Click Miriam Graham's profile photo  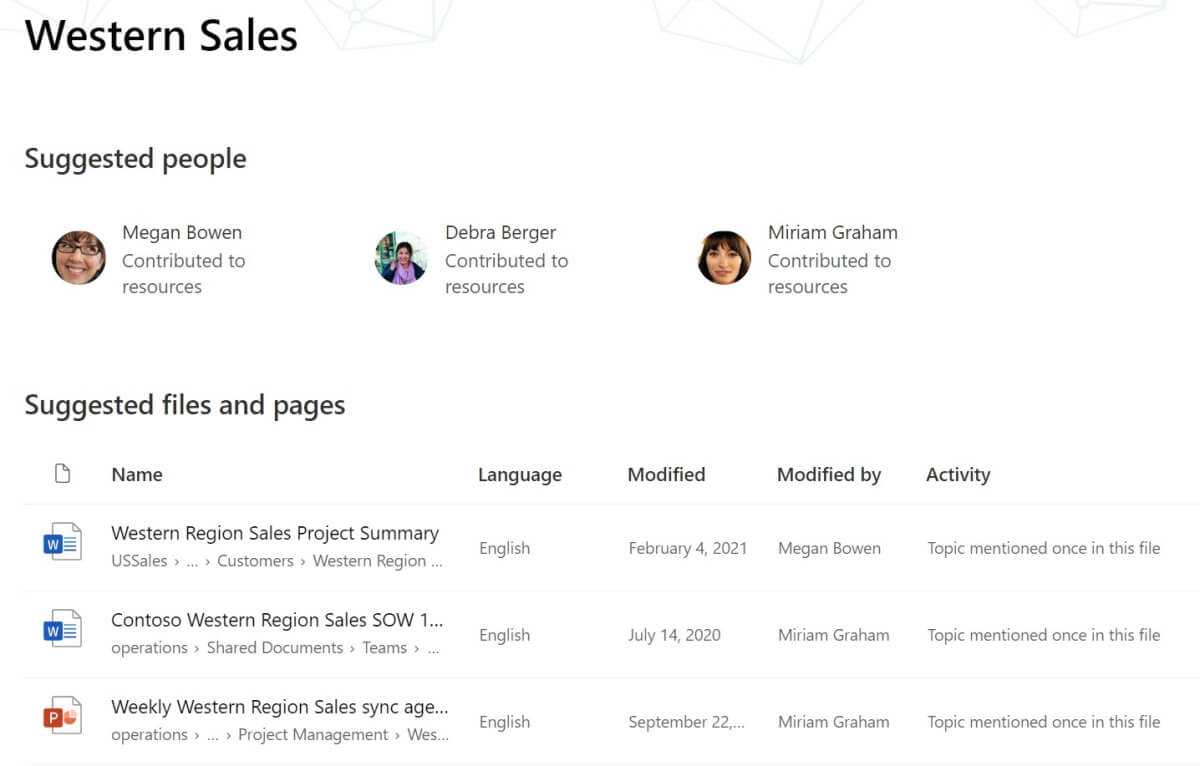[x=723, y=257]
